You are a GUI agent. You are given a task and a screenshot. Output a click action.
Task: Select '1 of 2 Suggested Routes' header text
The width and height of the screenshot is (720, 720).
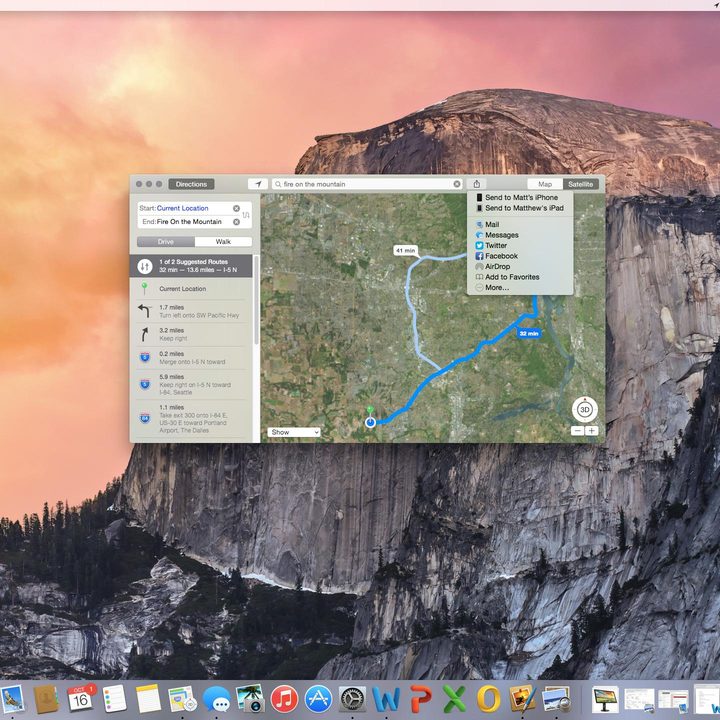(193, 262)
